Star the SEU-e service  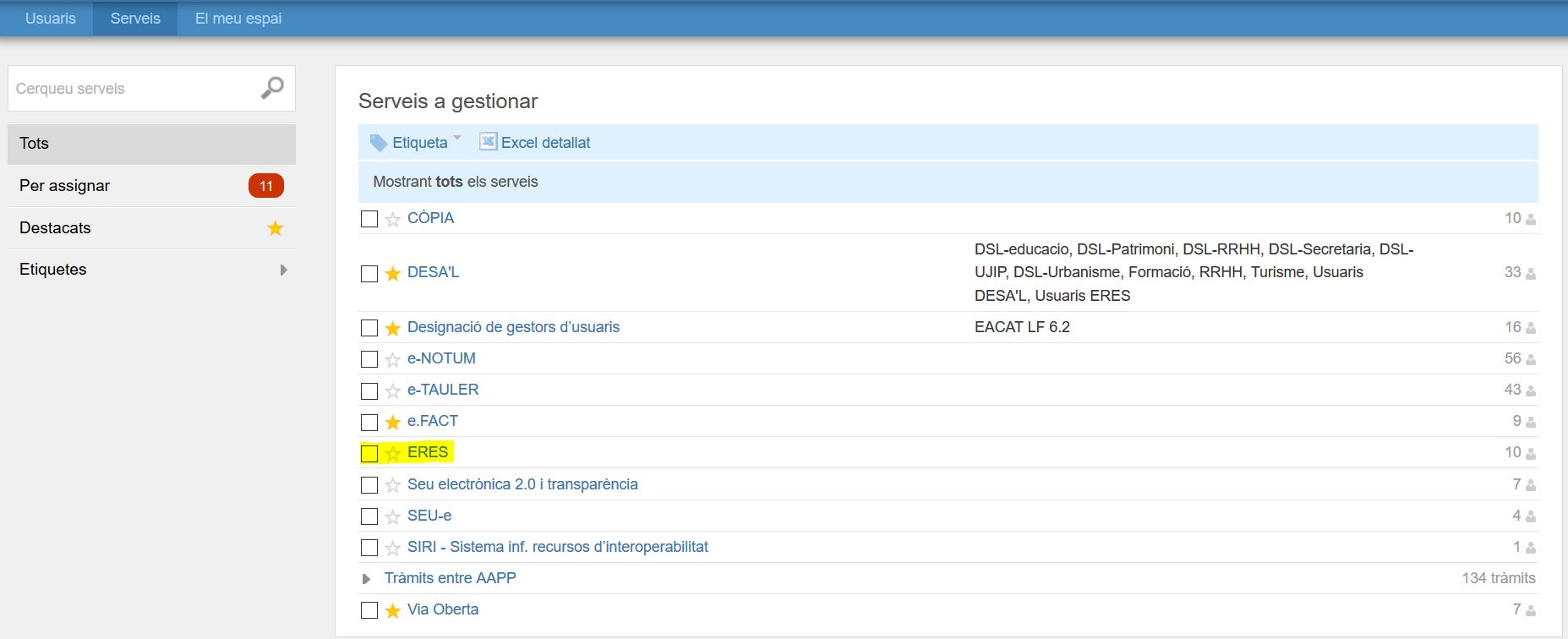pos(392,516)
